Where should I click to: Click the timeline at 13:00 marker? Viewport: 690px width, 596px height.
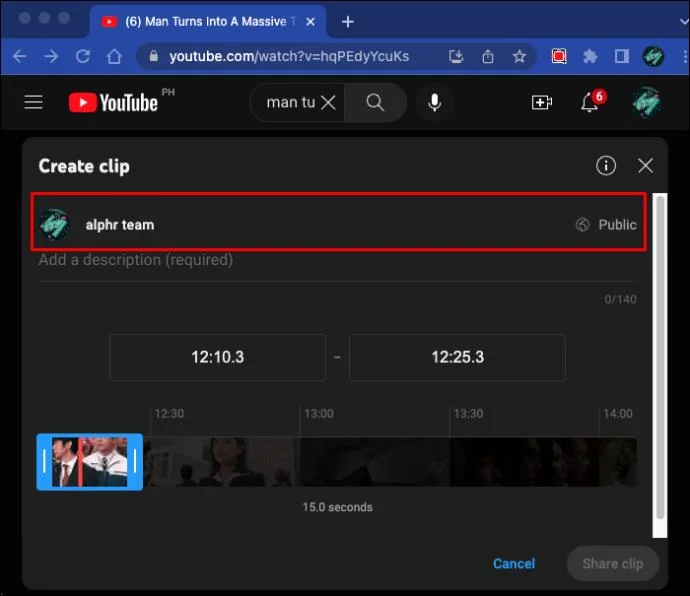click(319, 414)
